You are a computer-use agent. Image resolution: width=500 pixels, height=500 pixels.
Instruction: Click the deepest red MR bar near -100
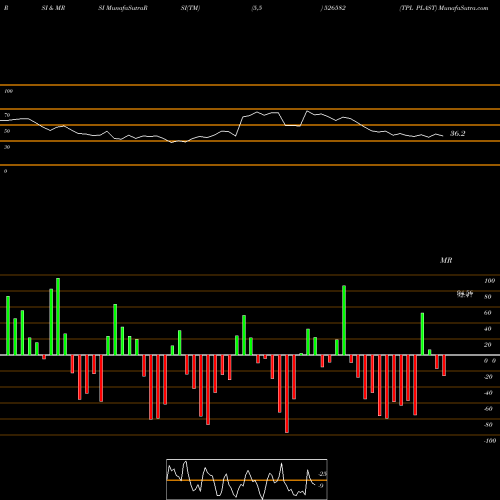[287, 394]
